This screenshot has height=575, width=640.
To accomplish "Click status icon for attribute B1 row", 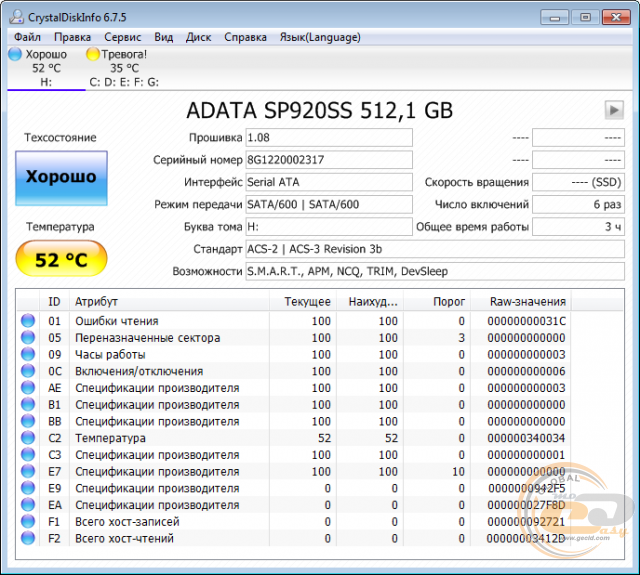I will 28,404.
